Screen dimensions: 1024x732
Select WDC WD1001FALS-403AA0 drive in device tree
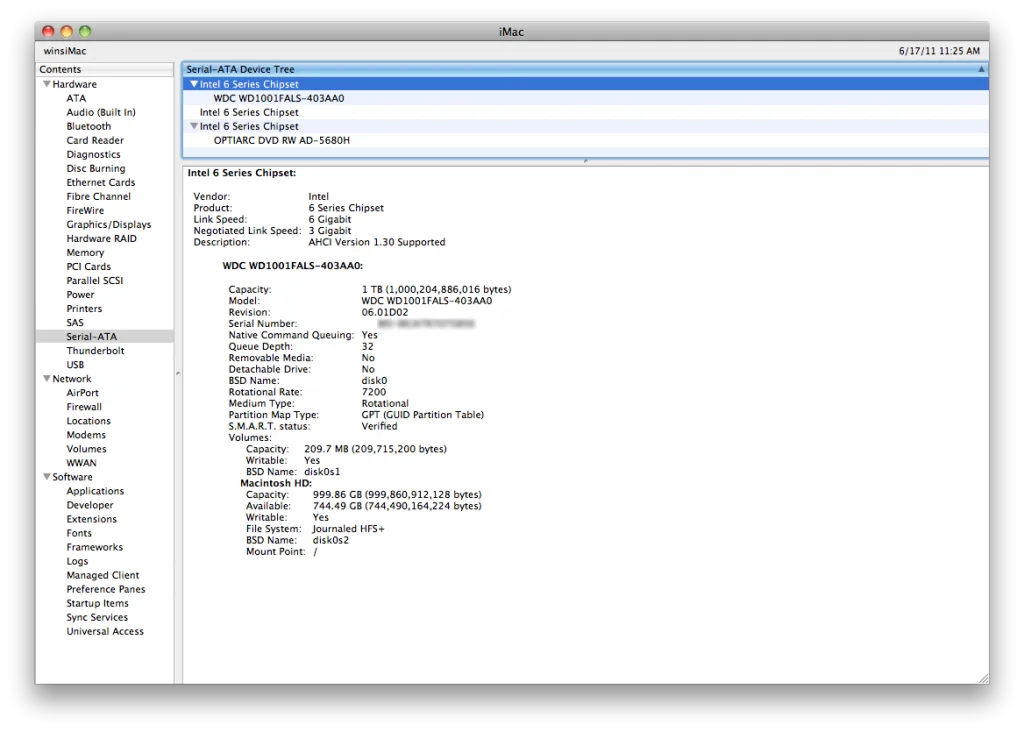(x=278, y=99)
